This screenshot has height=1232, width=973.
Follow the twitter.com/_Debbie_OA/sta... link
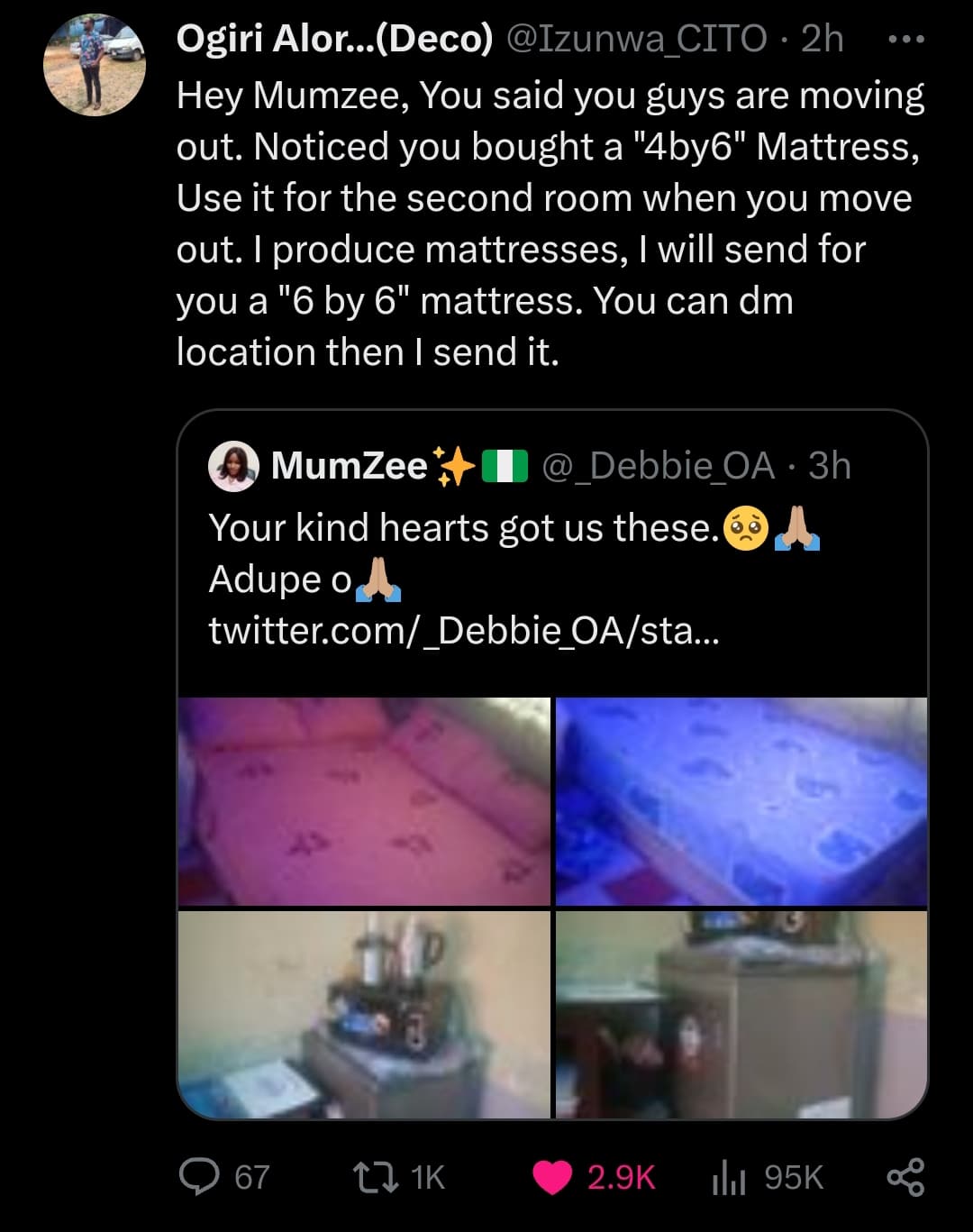464,630
